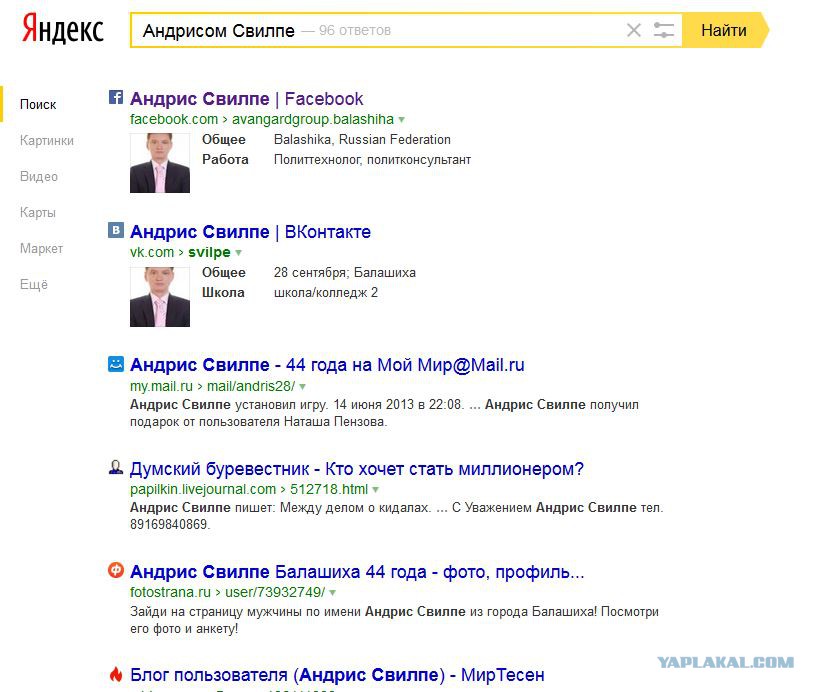
Task: Click the user/73932749/ URL path
Action: pos(275,592)
